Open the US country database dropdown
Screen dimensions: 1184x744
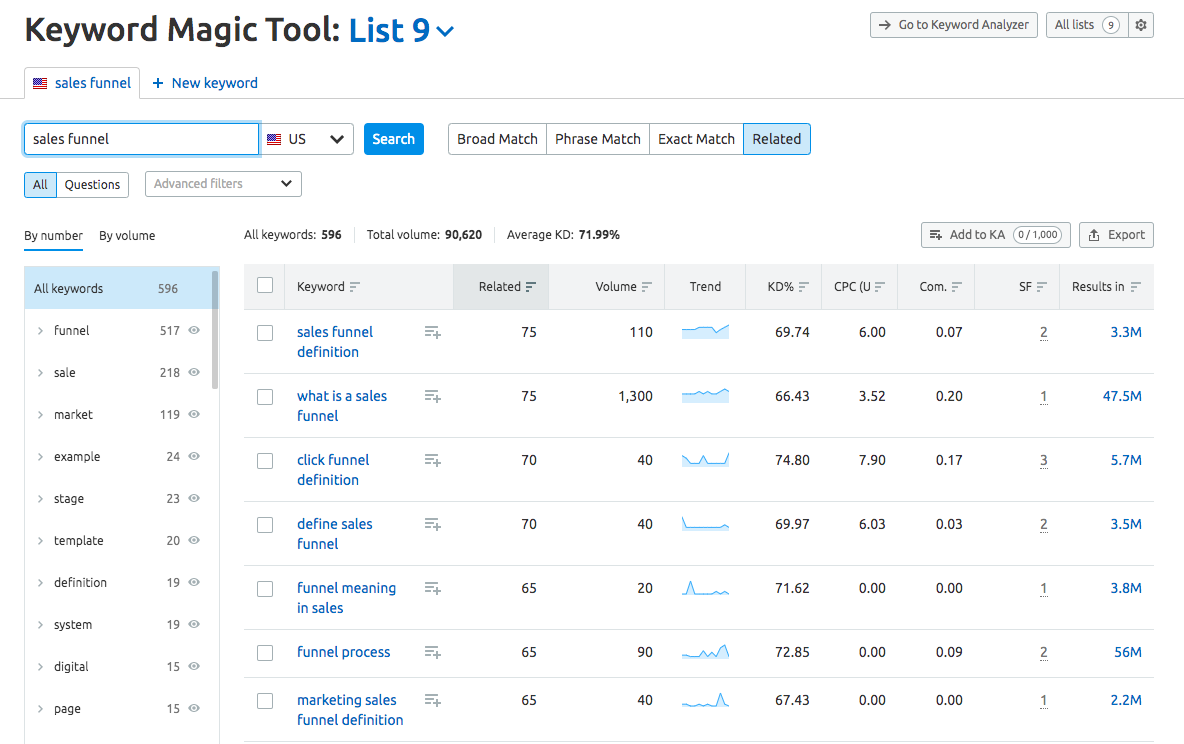308,139
